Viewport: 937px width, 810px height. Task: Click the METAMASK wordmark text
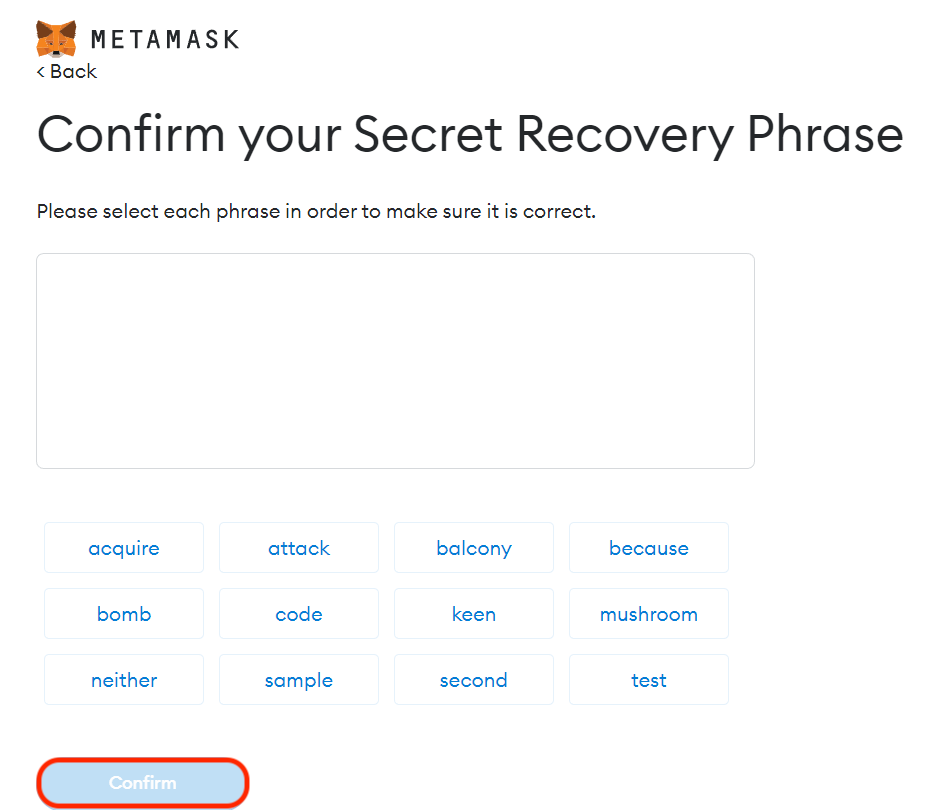tap(165, 40)
